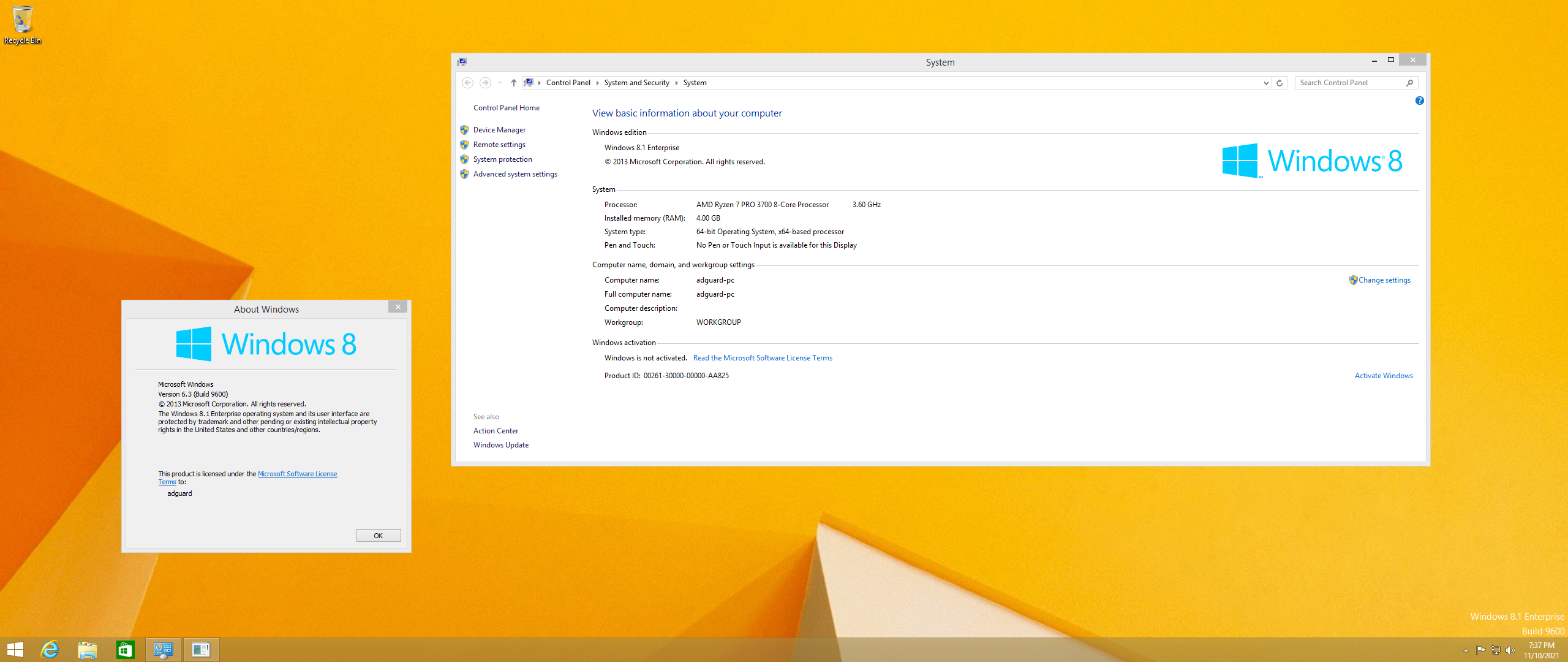The width and height of the screenshot is (1568, 662).
Task: Click the volume speaker tray icon
Action: pos(1510,650)
